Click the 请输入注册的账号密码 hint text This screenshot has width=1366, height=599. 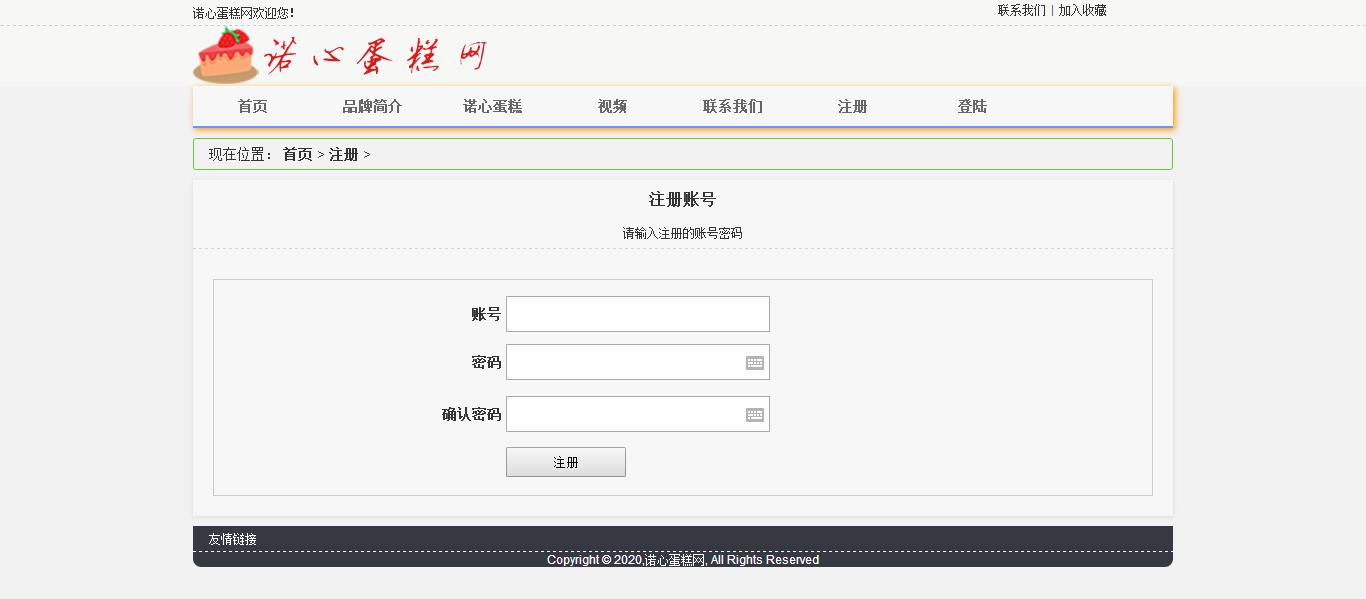pos(683,233)
